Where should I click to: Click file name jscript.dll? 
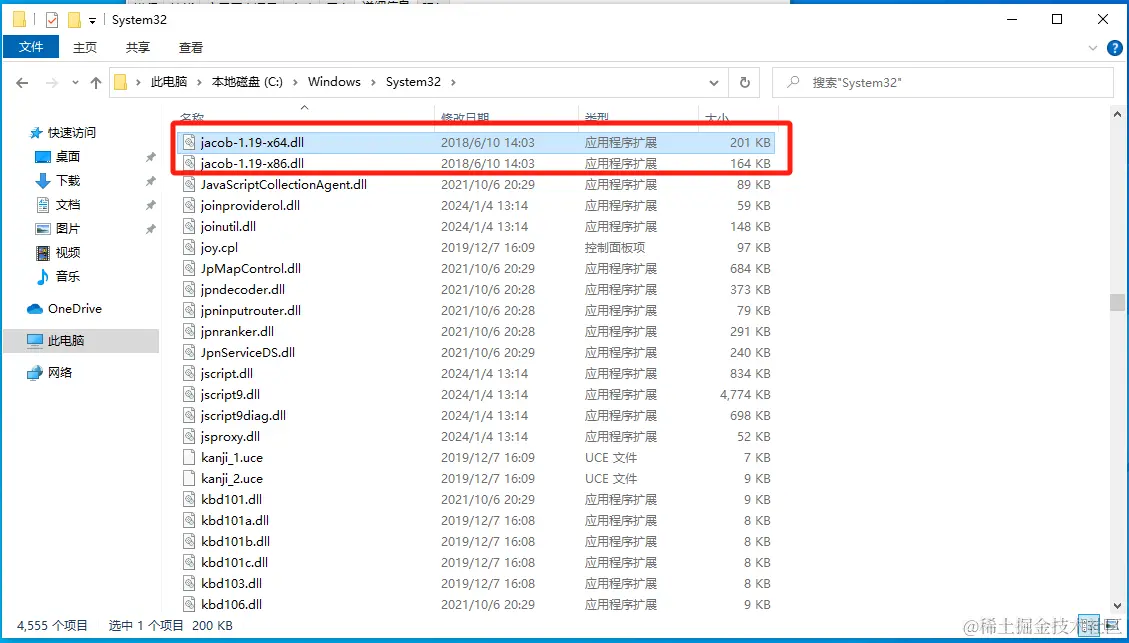tap(227, 373)
